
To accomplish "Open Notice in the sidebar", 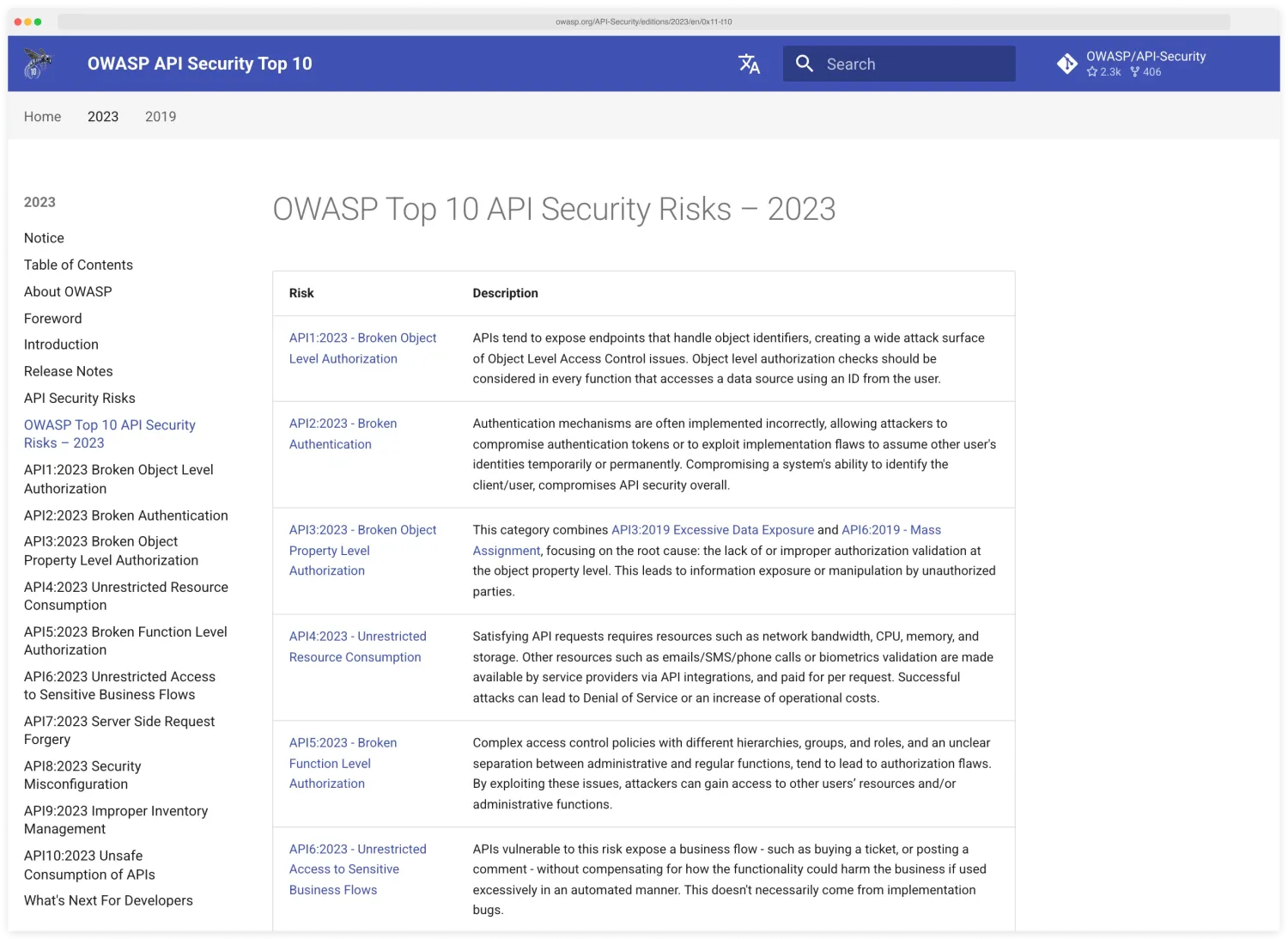I will [44, 238].
